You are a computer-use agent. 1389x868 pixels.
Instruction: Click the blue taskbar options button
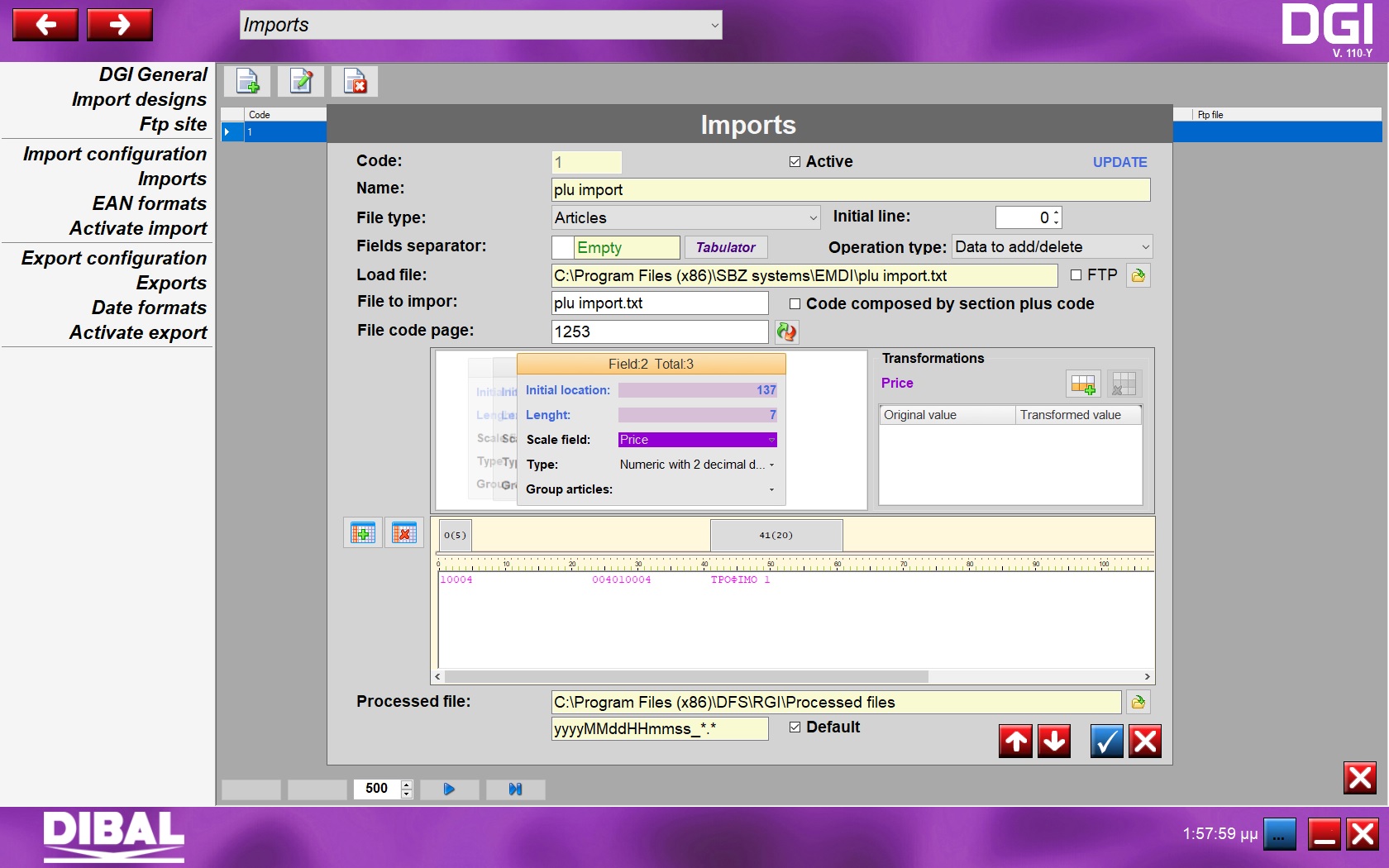point(1280,834)
